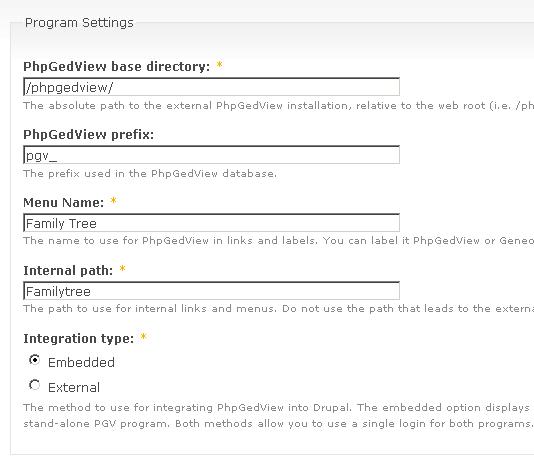Click the Integration type label

pos(79,339)
